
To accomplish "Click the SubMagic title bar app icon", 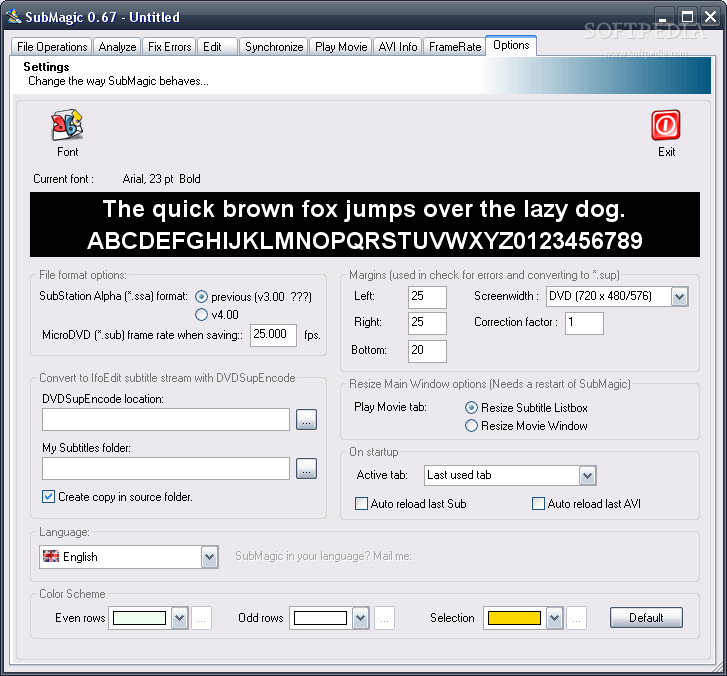I will [x=13, y=16].
